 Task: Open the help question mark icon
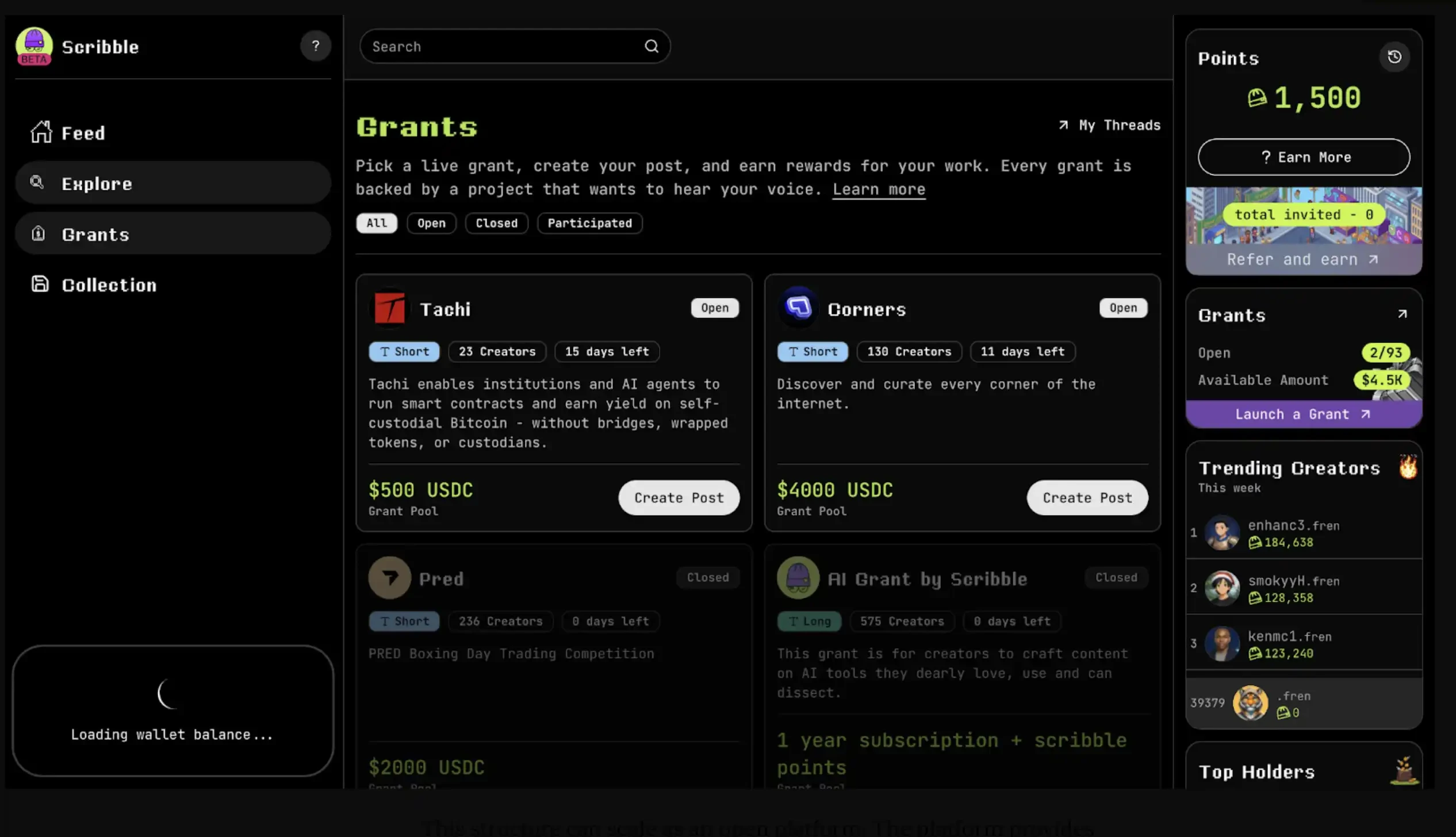click(315, 46)
